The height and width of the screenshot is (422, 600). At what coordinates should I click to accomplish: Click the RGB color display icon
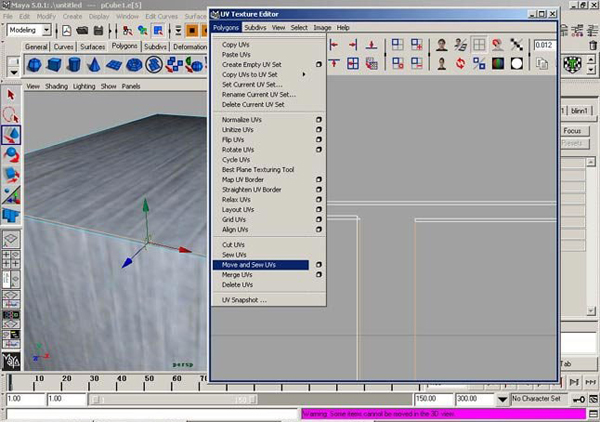498,64
